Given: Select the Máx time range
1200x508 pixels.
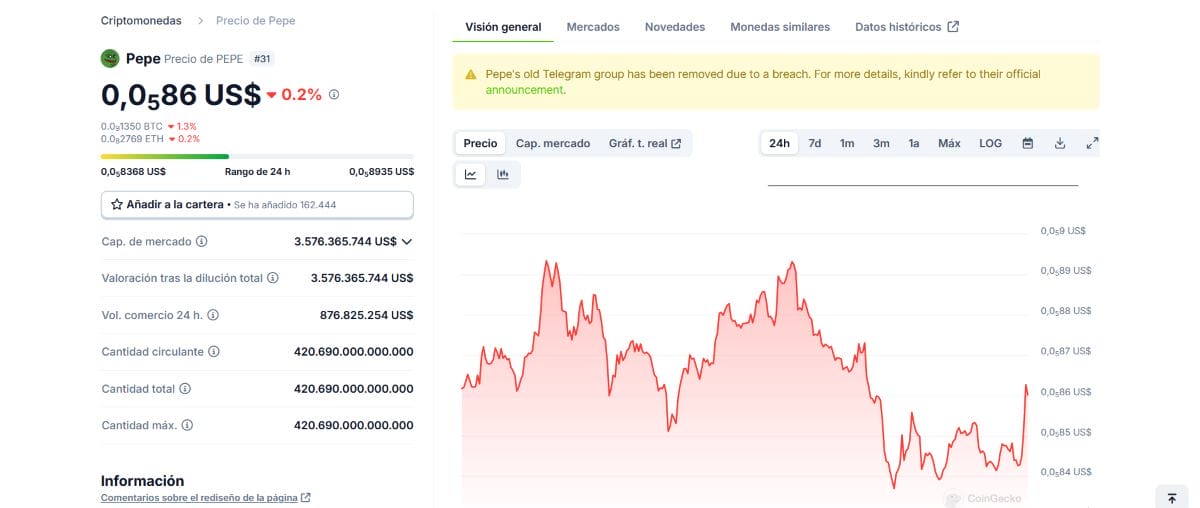Looking at the screenshot, I should [949, 143].
